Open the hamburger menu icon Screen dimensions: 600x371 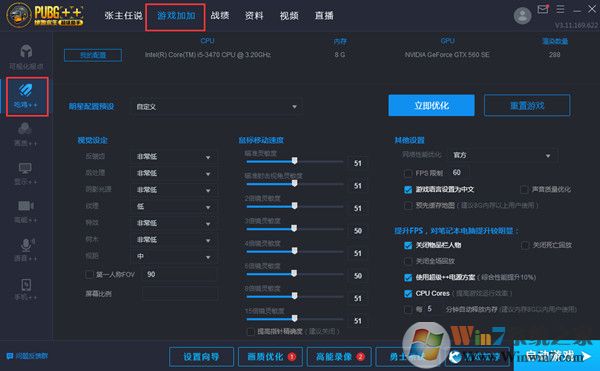560,9
